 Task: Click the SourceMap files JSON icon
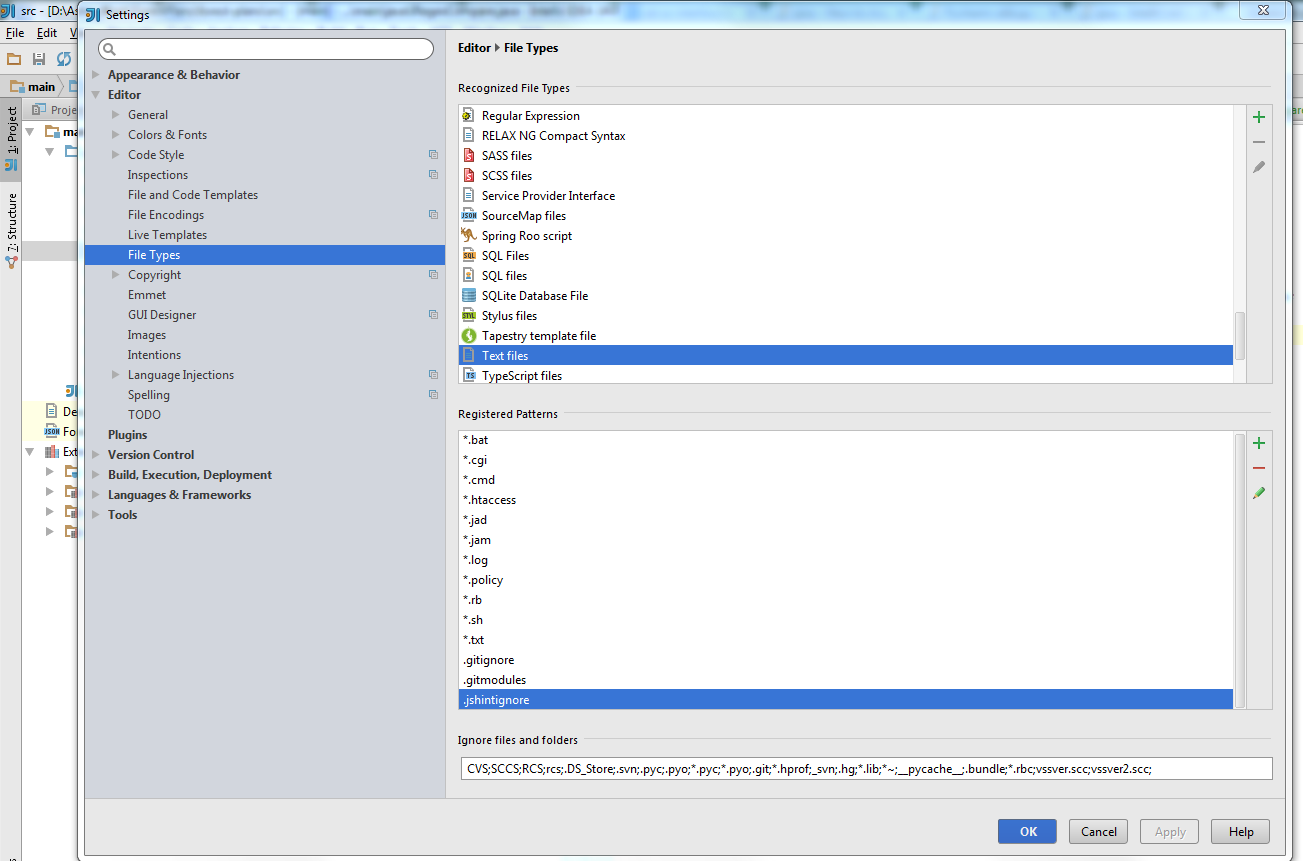point(469,216)
